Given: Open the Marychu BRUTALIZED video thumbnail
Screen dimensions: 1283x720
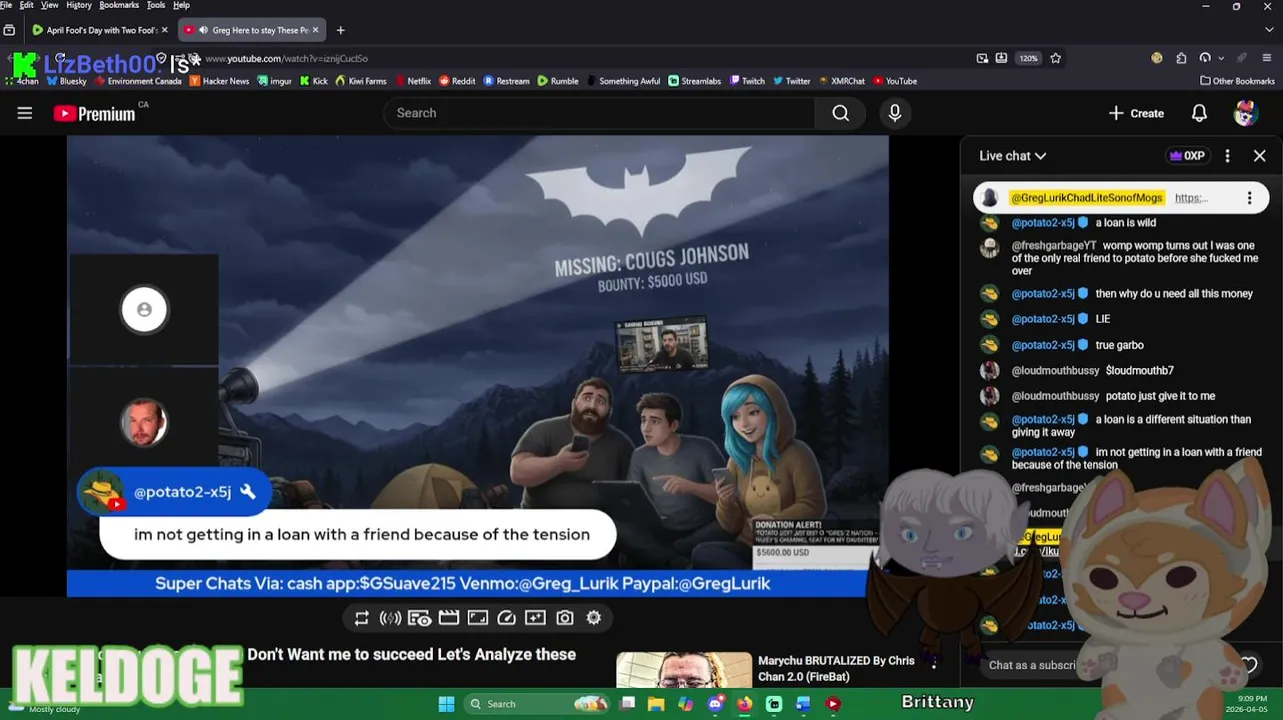Looking at the screenshot, I should click(x=684, y=670).
